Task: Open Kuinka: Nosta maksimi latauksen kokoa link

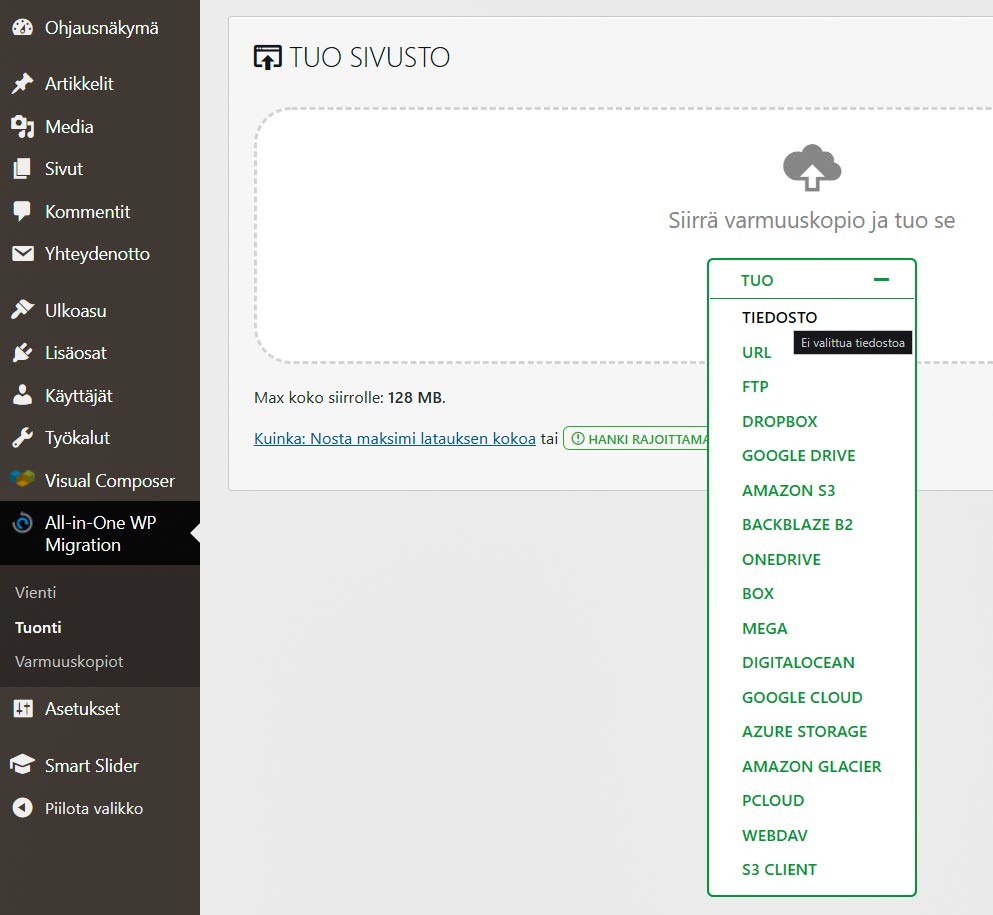Action: coord(395,439)
